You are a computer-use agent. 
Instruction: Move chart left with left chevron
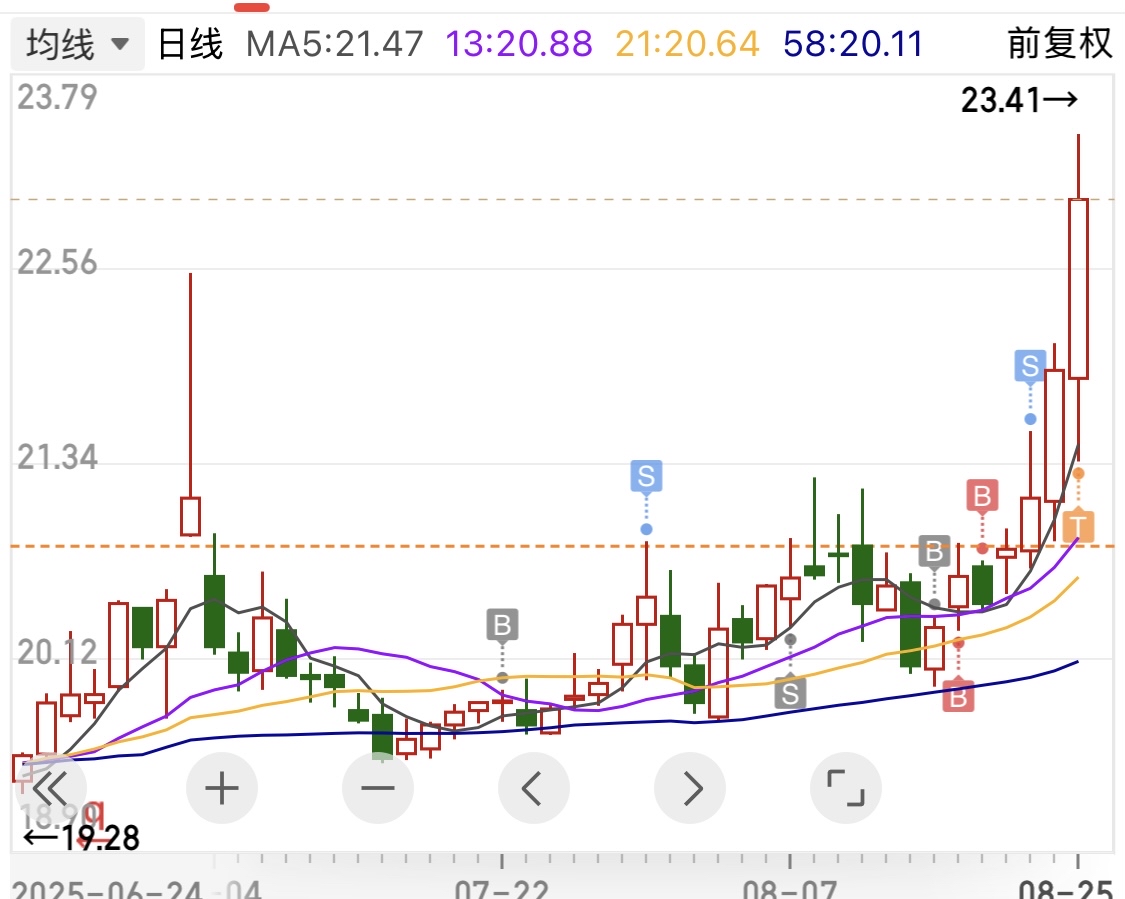pos(534,789)
